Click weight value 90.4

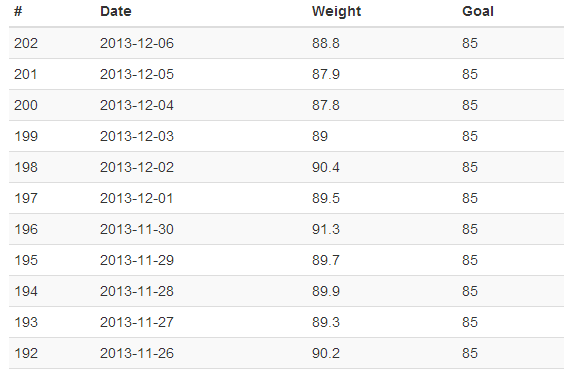tap(326, 167)
